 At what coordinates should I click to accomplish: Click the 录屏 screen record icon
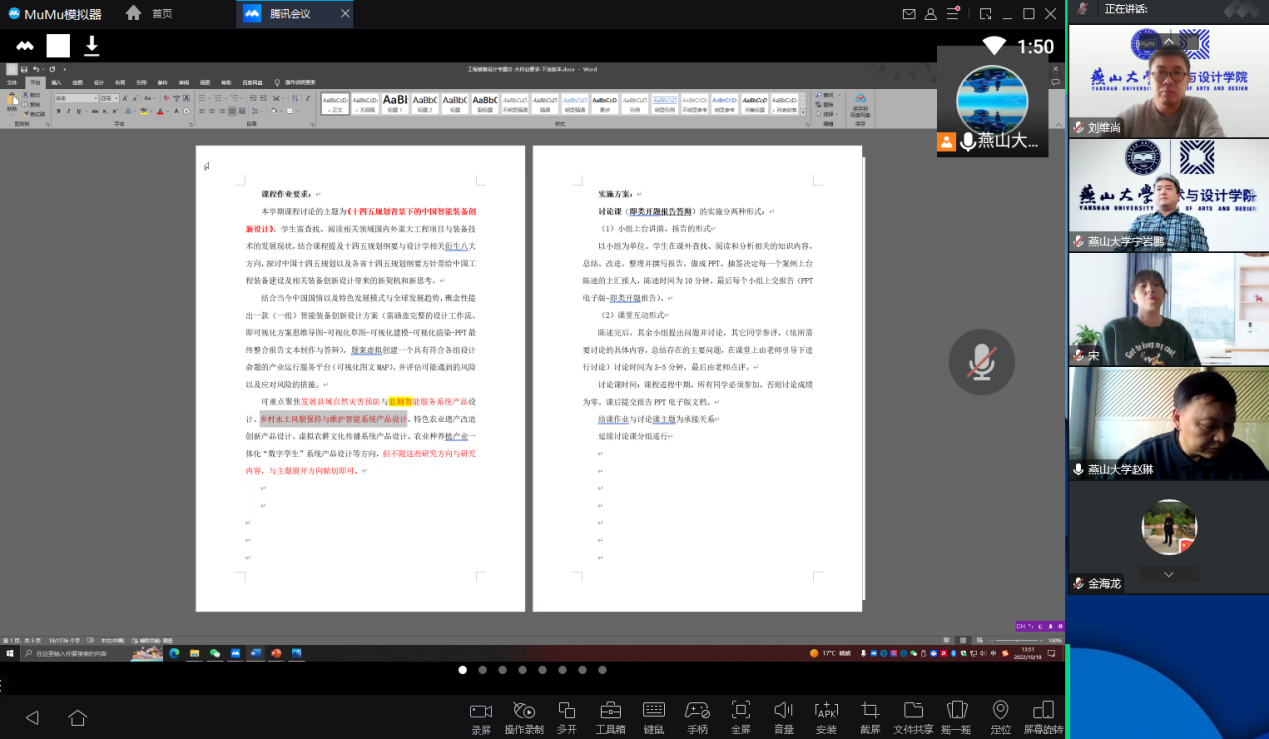[x=481, y=711]
